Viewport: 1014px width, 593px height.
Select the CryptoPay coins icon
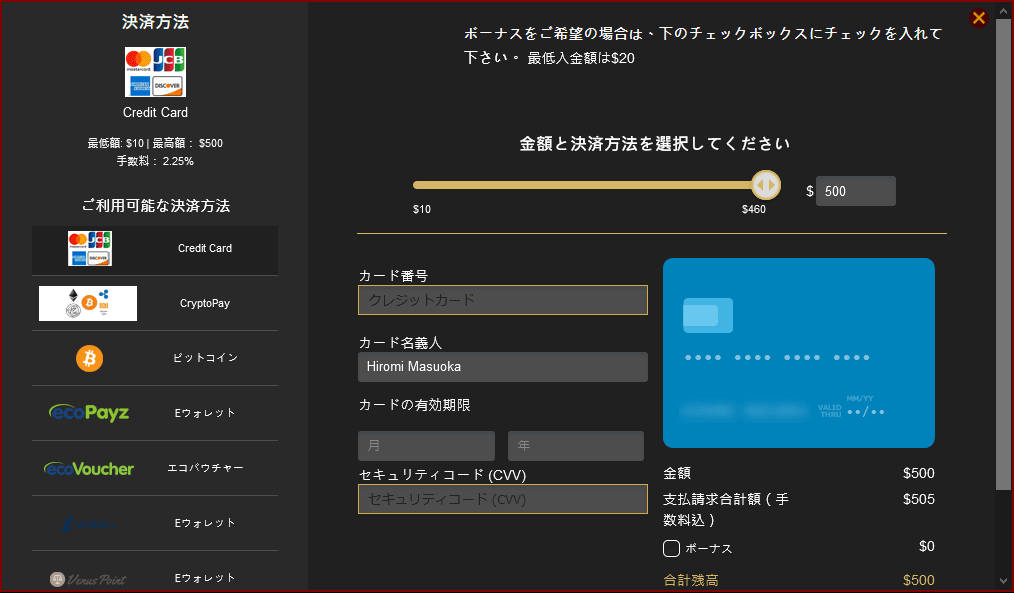pyautogui.click(x=88, y=303)
